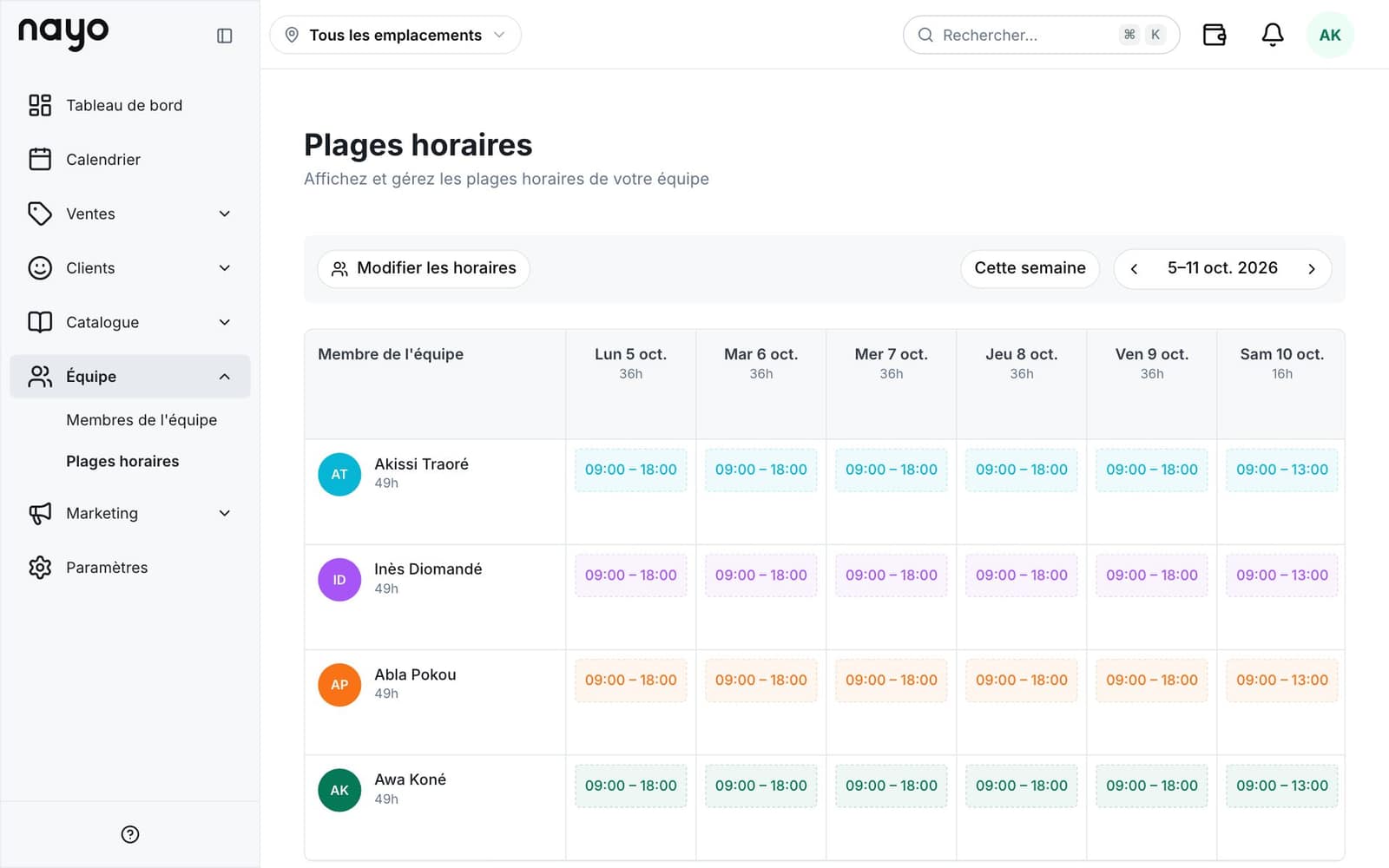Click Awa Koné's AK avatar in table
This screenshot has width=1389, height=868.
[x=339, y=790]
